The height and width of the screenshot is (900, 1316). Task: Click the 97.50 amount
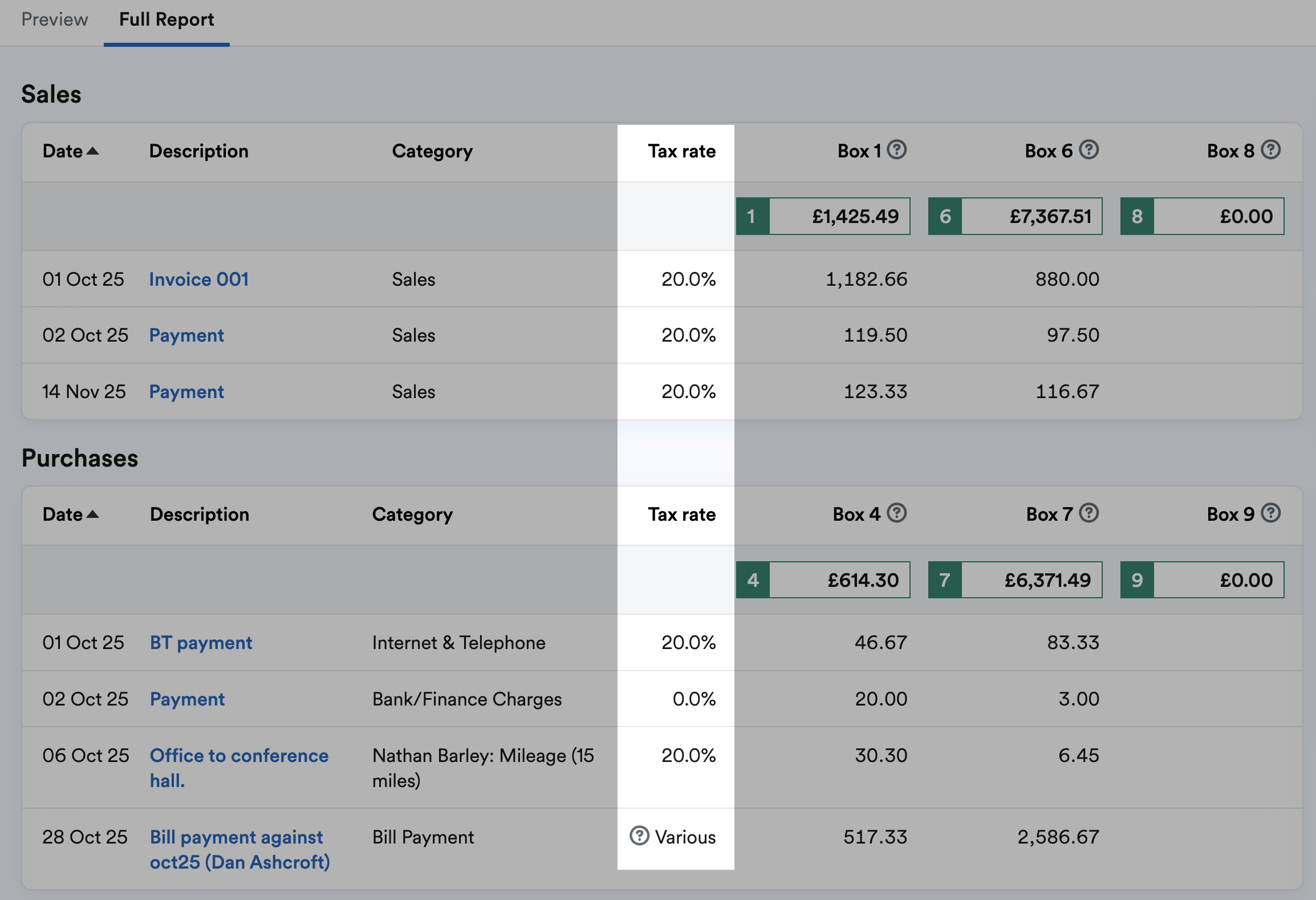(x=1073, y=335)
